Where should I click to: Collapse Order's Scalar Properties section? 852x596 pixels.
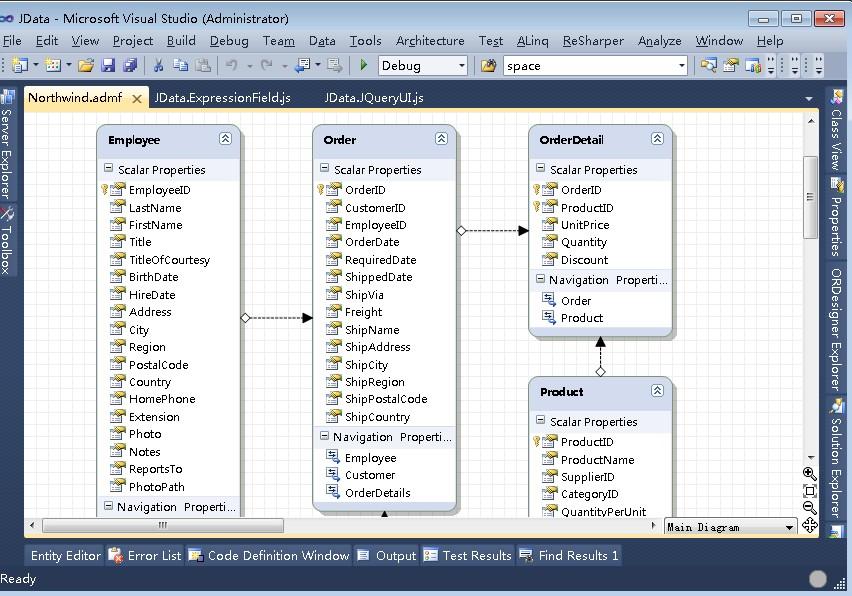pyautogui.click(x=324, y=168)
